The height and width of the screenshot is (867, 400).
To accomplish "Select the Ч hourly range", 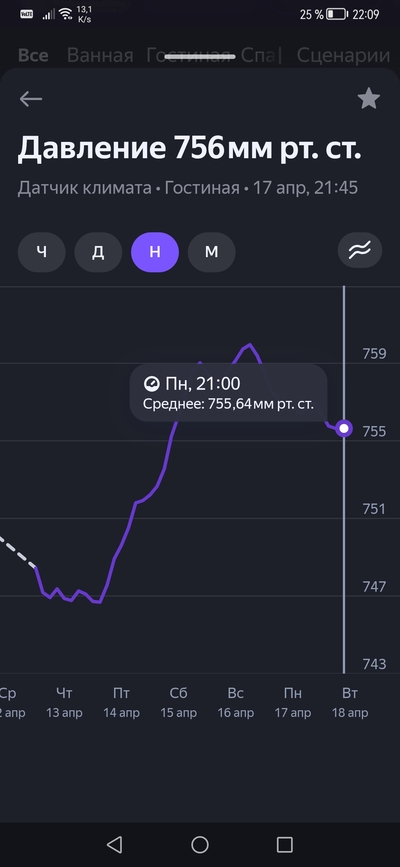I will (x=41, y=252).
